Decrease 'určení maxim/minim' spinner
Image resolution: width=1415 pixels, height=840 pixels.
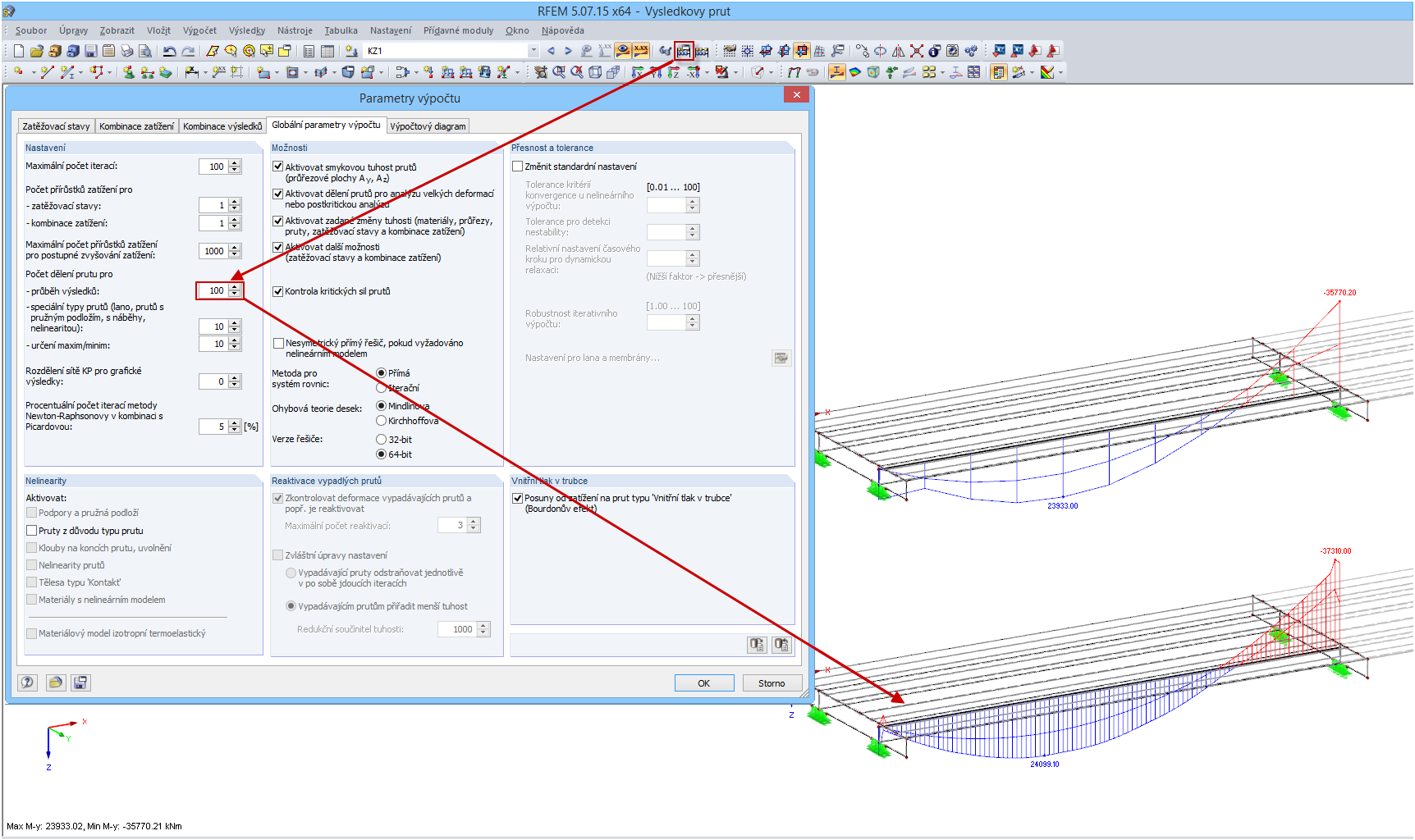[x=235, y=348]
